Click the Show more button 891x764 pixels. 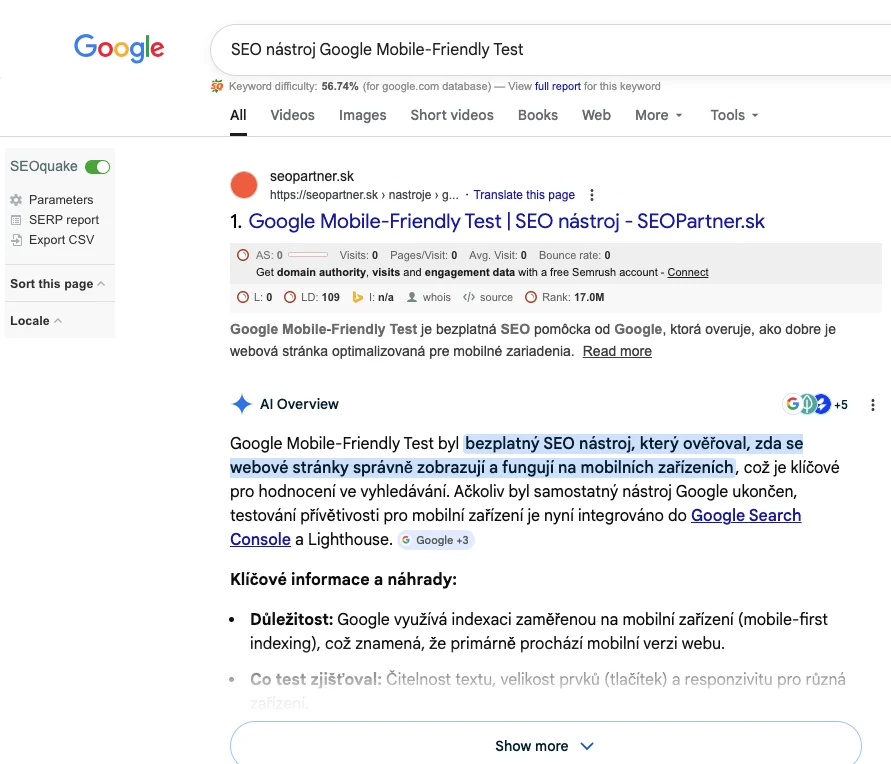(x=545, y=746)
